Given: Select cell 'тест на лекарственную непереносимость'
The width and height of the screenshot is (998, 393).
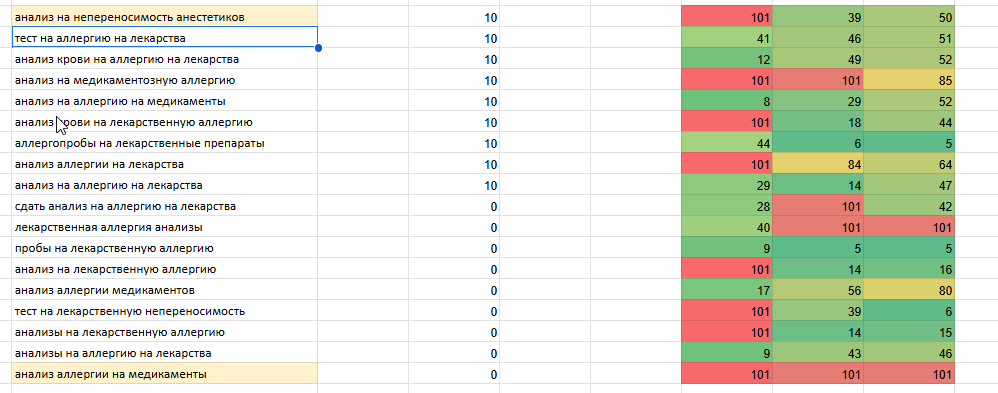Looking at the screenshot, I should [x=164, y=311].
